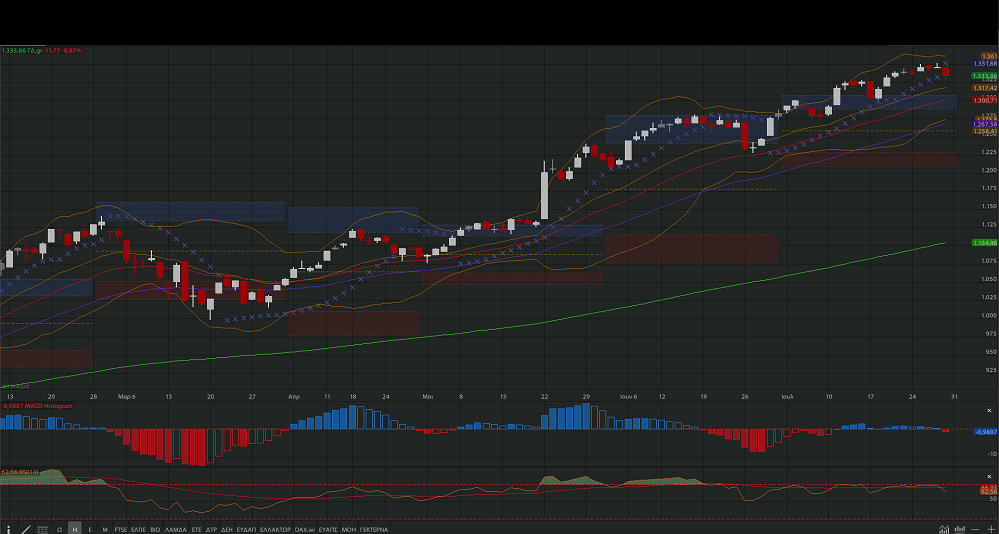Click the 1.258,41 price tag

(984, 131)
